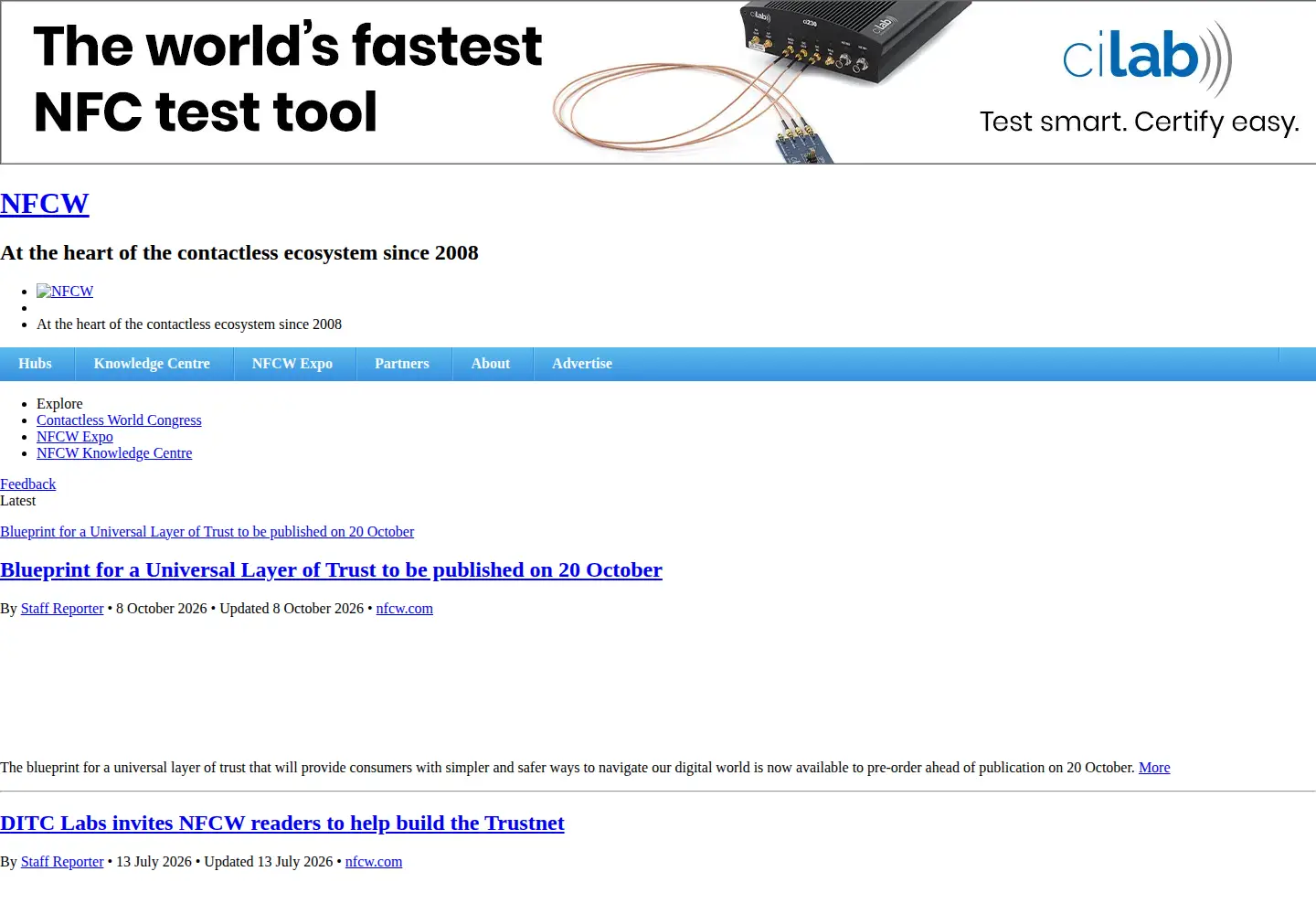The height and width of the screenshot is (914, 1316).
Task: Visit the About menu item
Action: tap(491, 364)
